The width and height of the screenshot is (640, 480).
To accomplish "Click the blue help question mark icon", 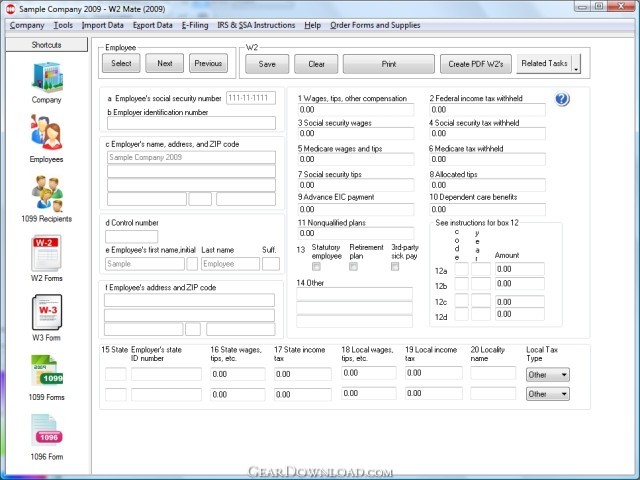I will (562, 99).
